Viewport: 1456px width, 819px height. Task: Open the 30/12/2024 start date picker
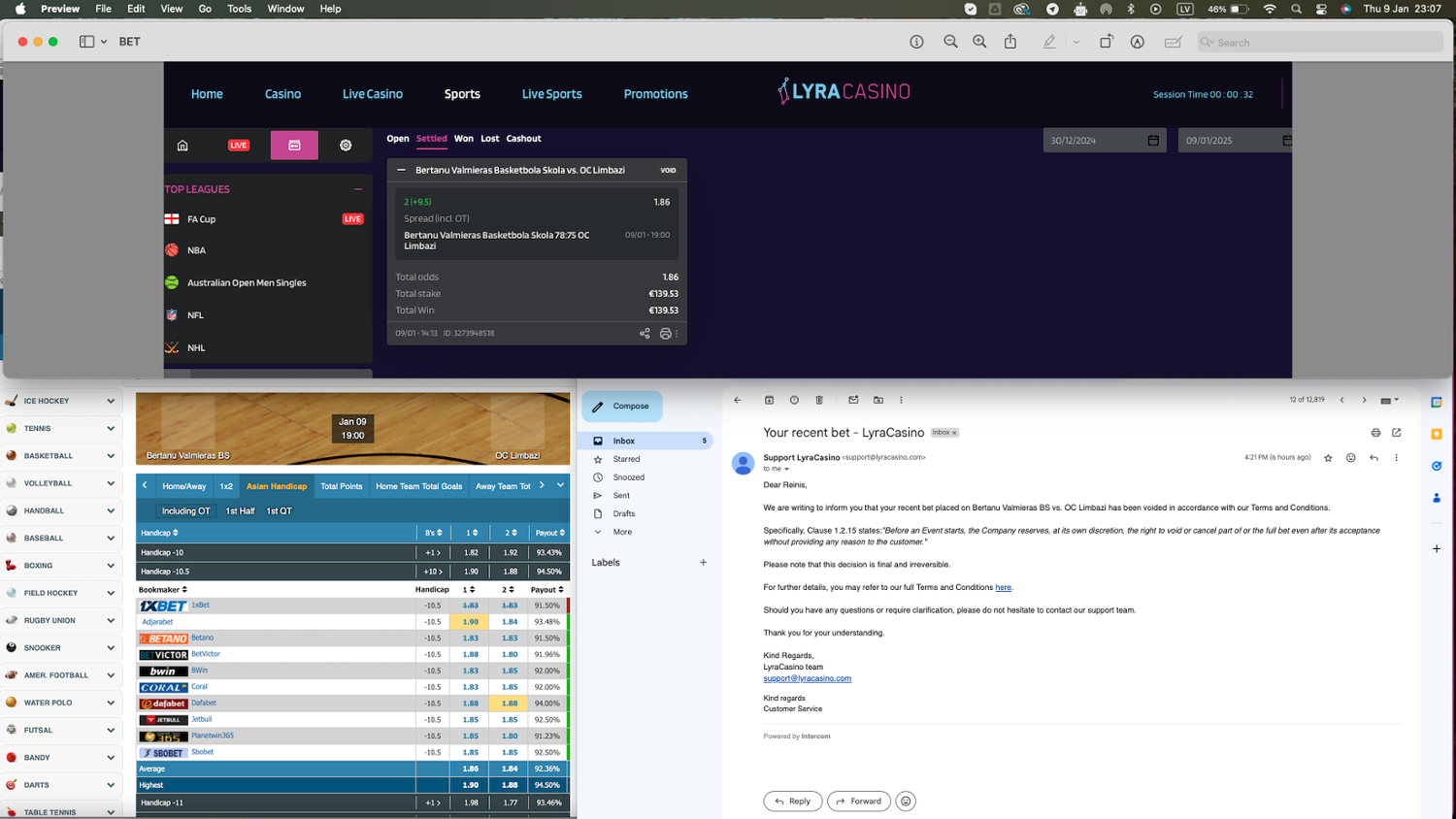point(1152,141)
